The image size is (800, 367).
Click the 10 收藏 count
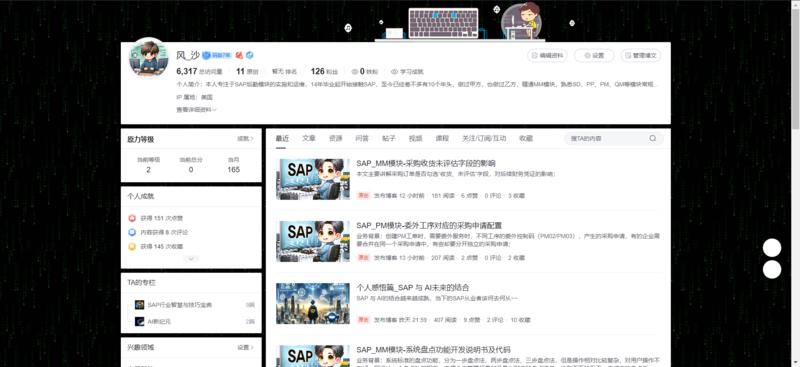click(520, 320)
